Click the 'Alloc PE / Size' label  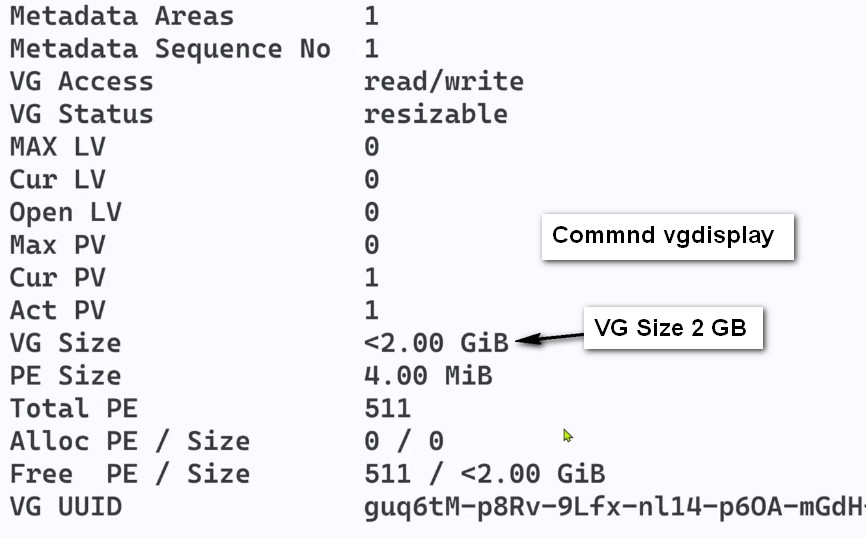coord(130,441)
